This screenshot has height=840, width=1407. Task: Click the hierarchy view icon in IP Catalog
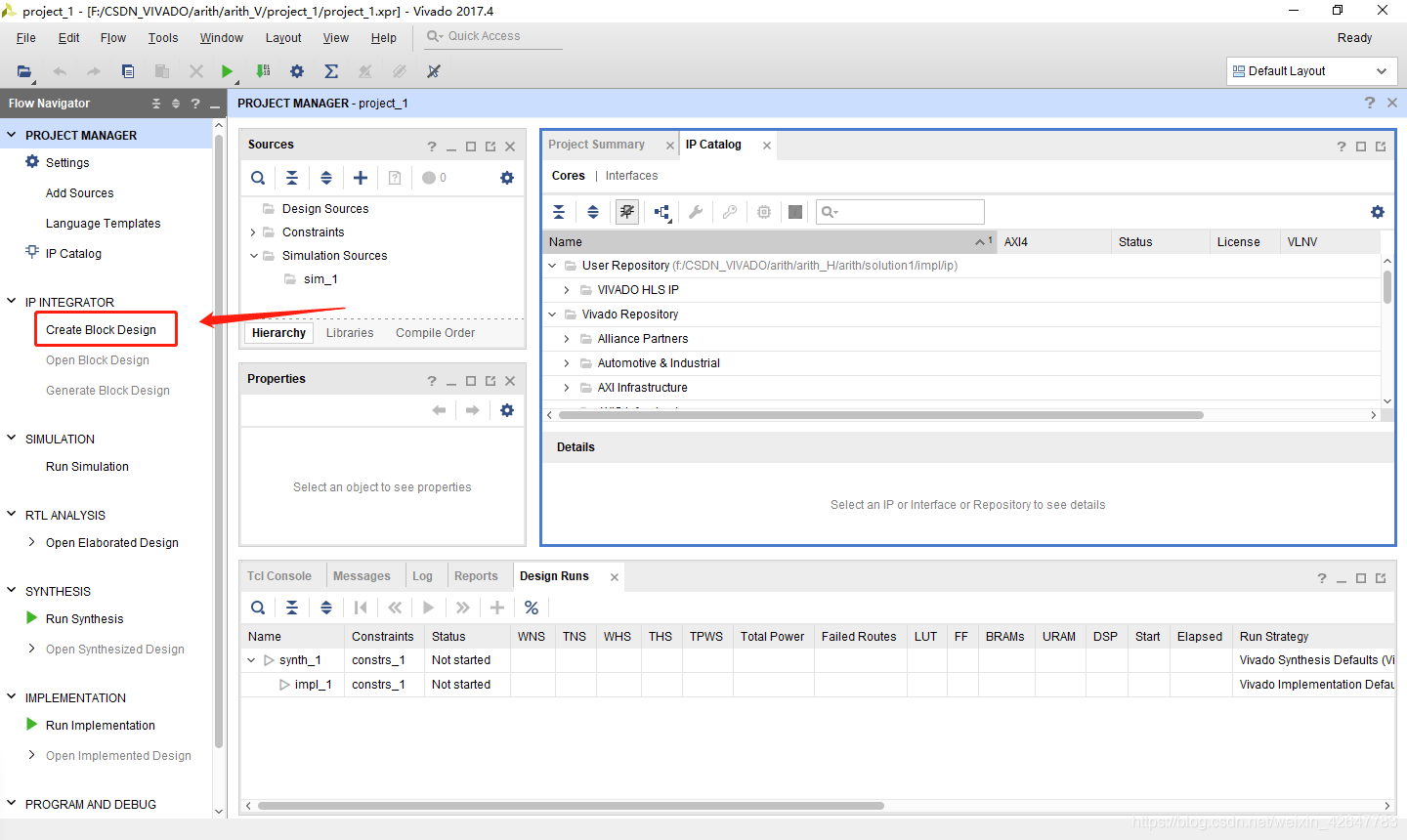(x=662, y=212)
